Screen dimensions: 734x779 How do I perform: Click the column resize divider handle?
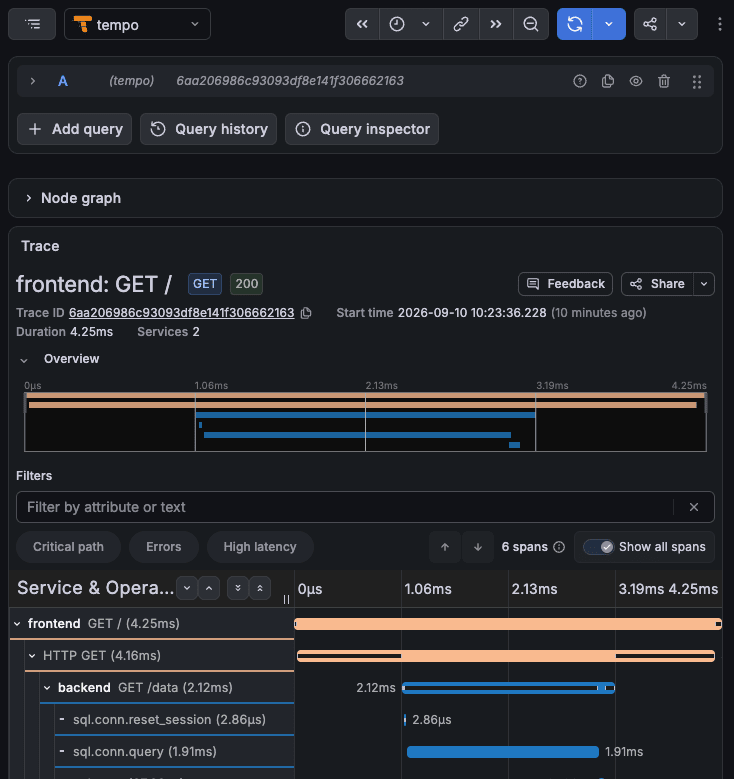pos(286,600)
